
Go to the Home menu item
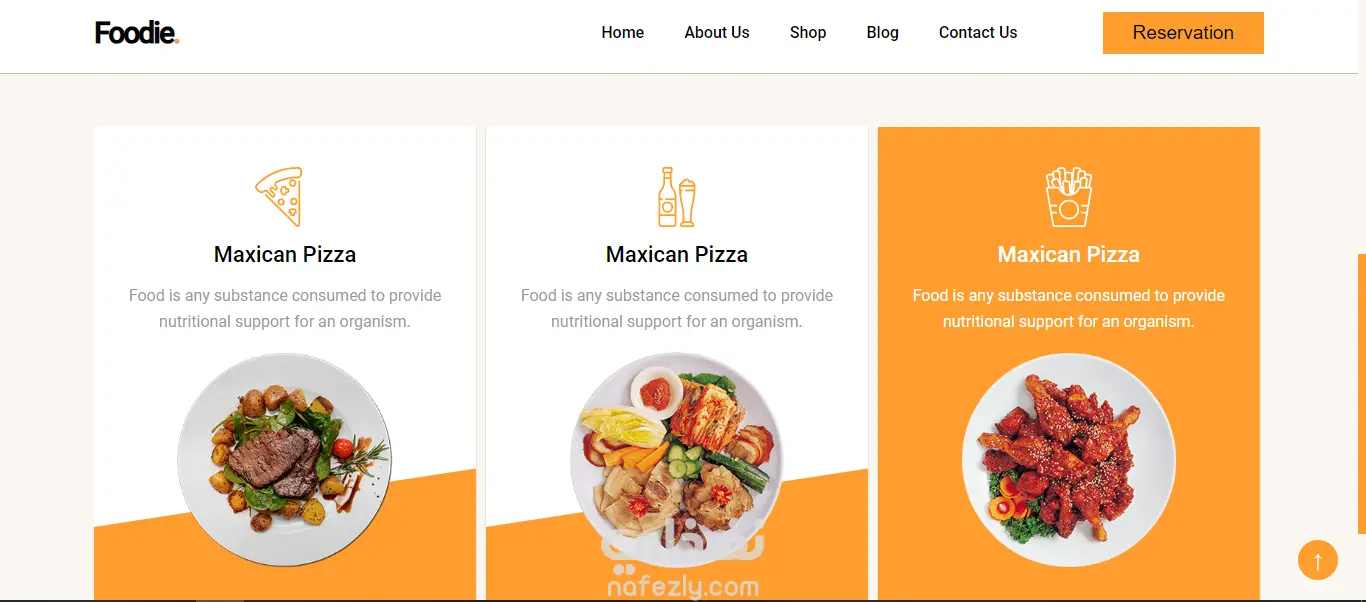point(622,33)
